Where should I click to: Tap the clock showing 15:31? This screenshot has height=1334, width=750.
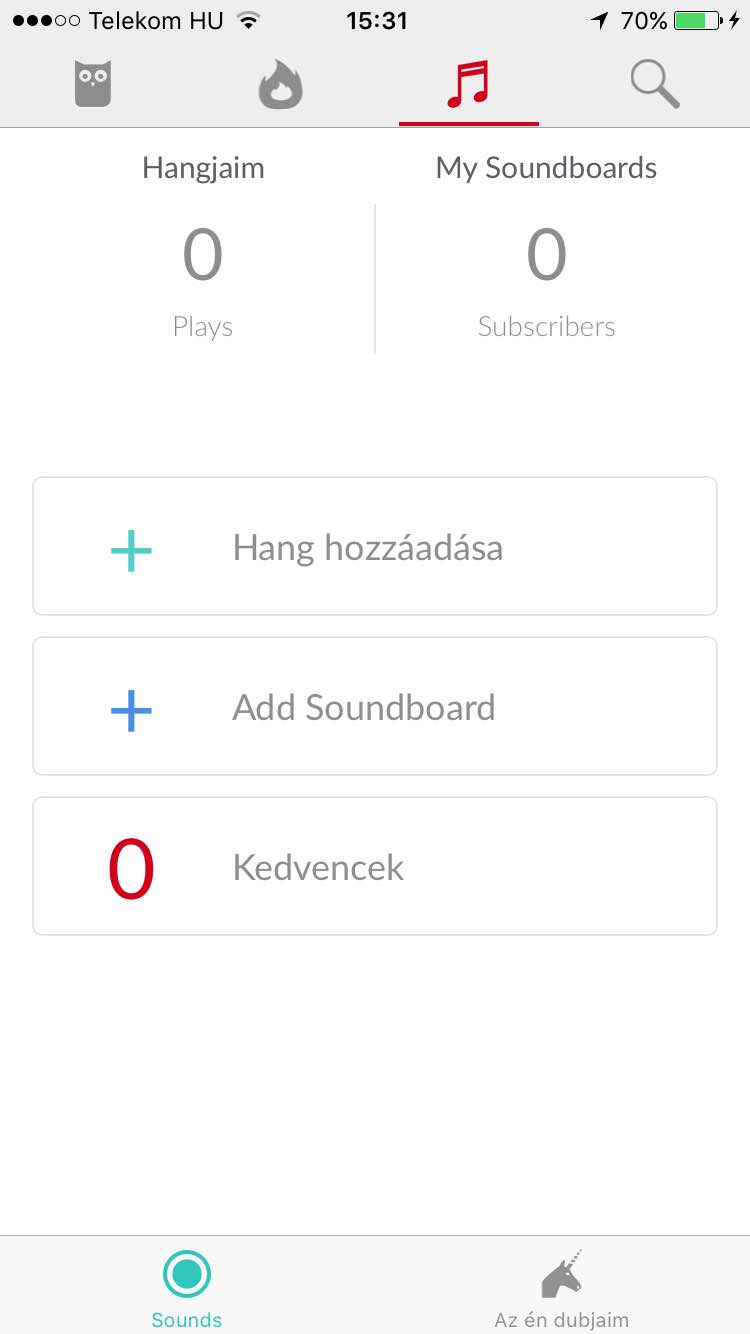(376, 20)
